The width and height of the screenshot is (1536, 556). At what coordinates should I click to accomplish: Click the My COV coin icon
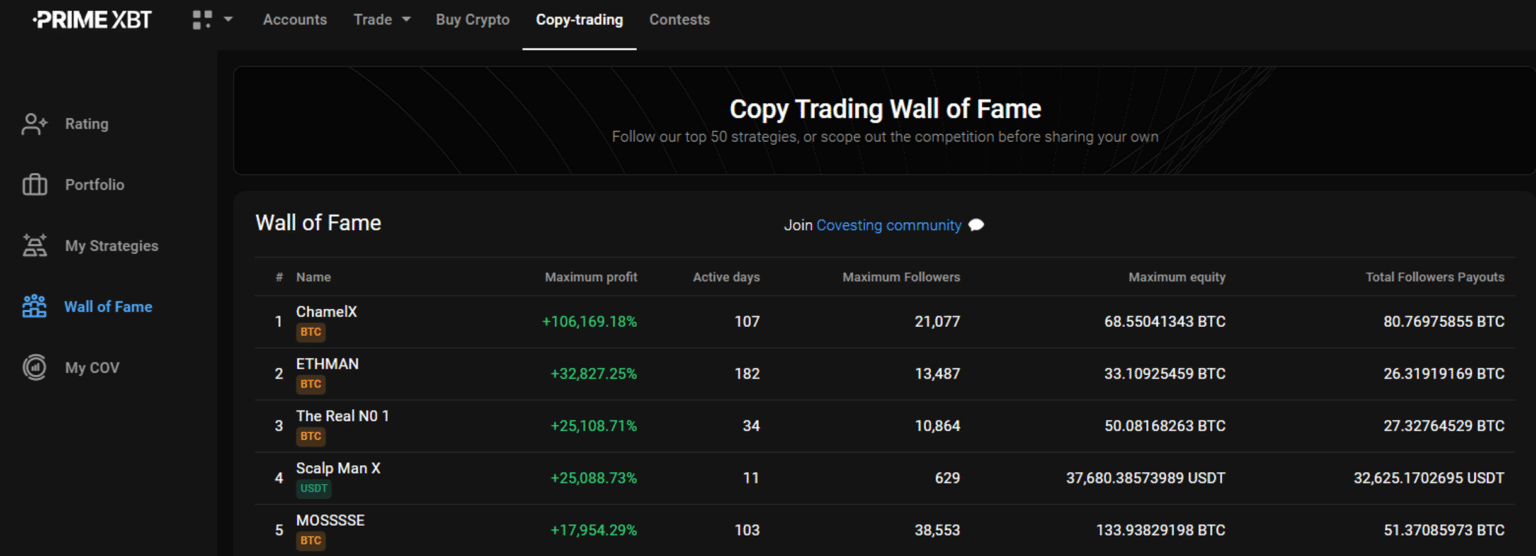tap(35, 368)
